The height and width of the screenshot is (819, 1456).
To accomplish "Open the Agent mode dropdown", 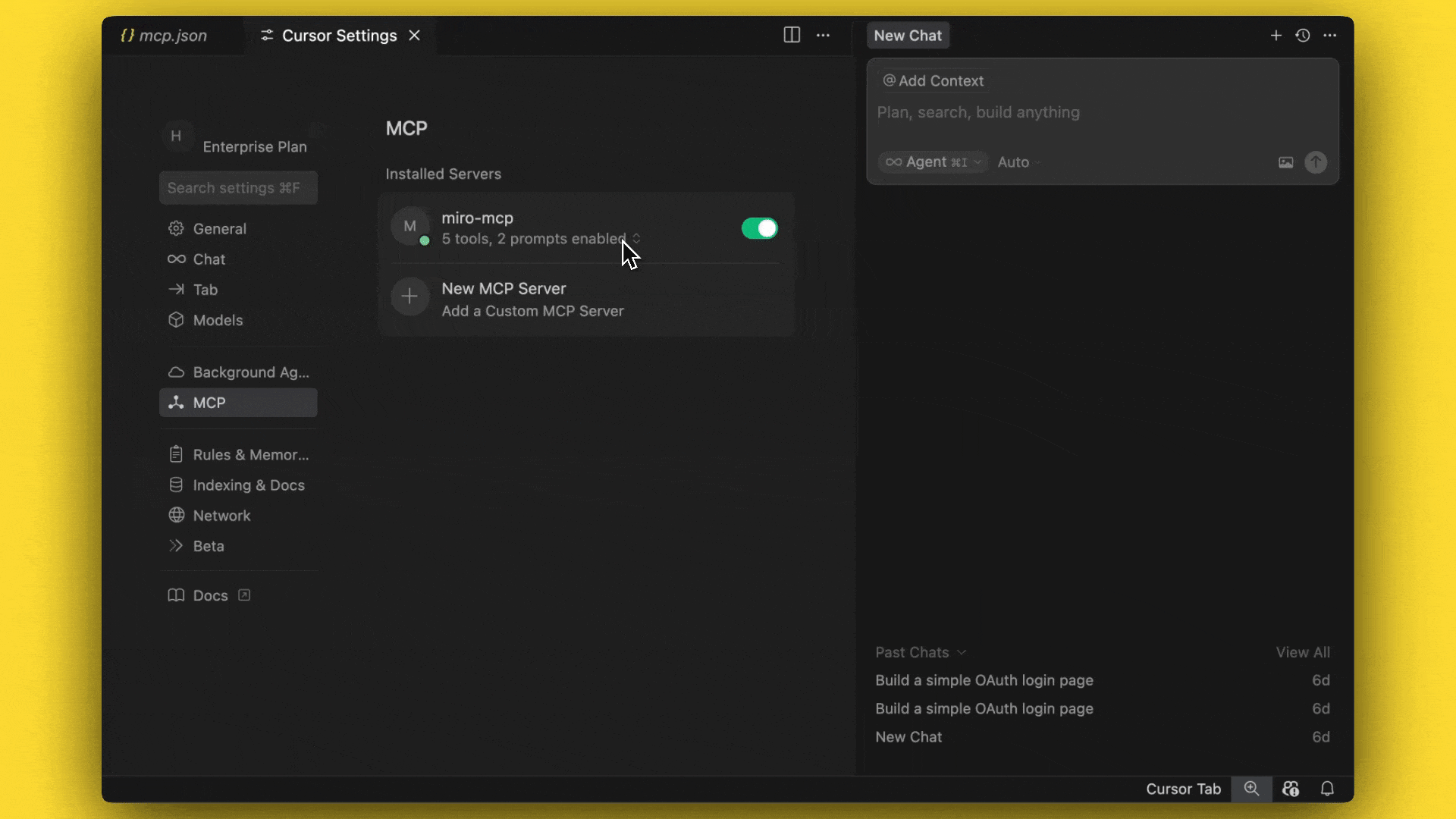I will 934,162.
